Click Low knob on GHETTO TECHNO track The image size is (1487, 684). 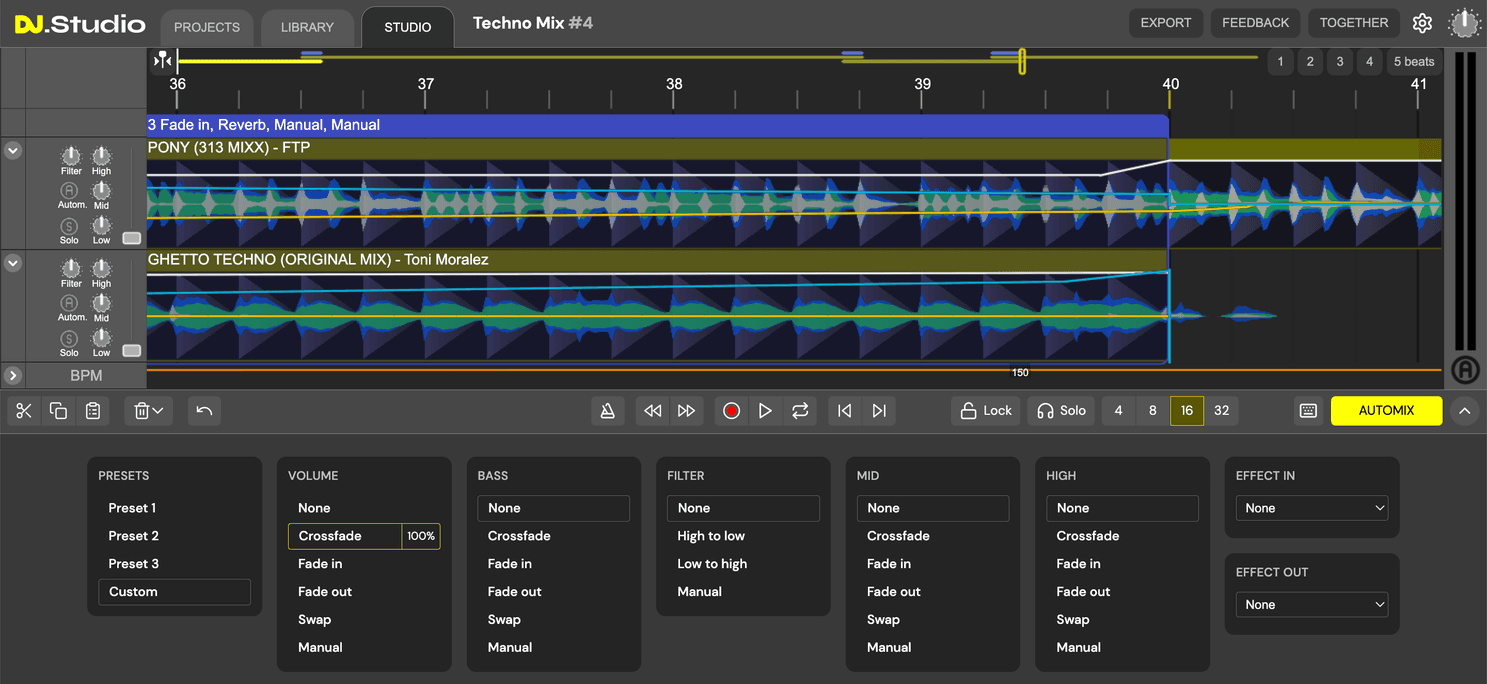(102, 337)
